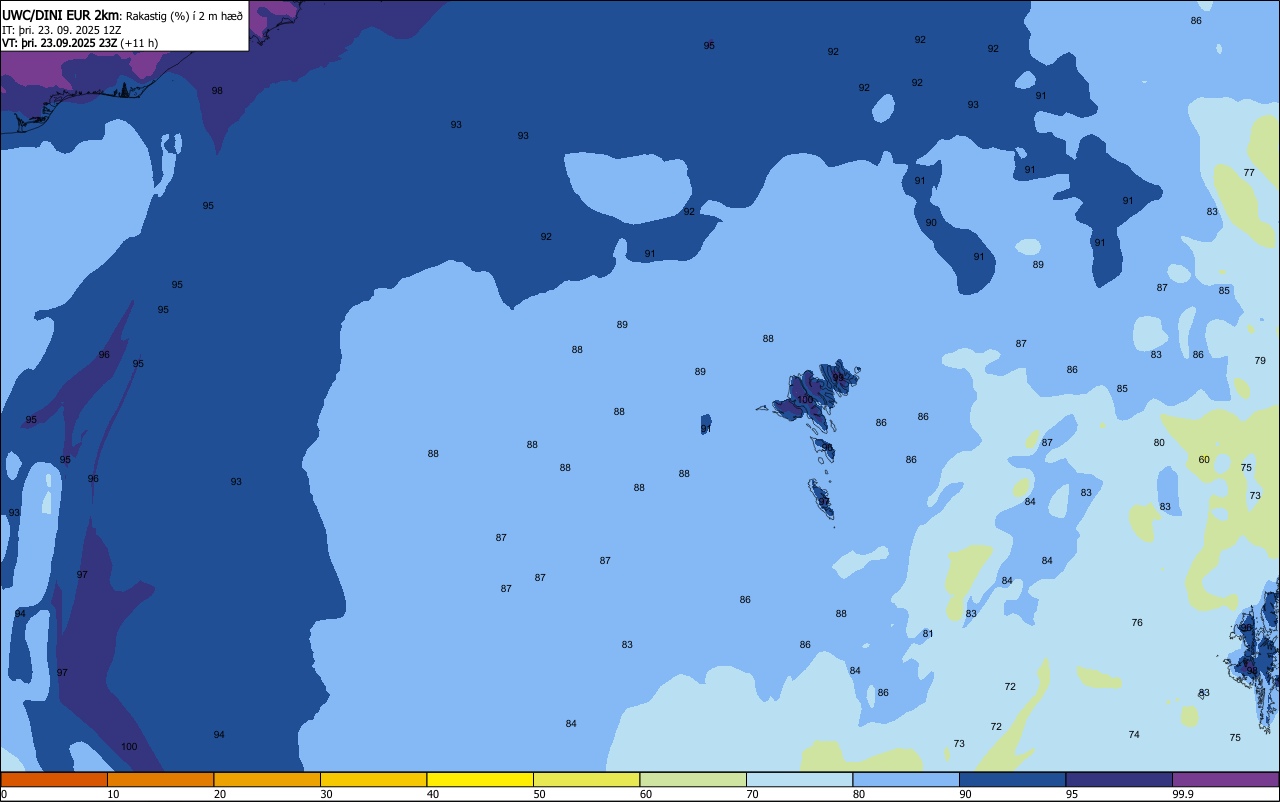Click the '98' humidity value on the map

[217, 91]
